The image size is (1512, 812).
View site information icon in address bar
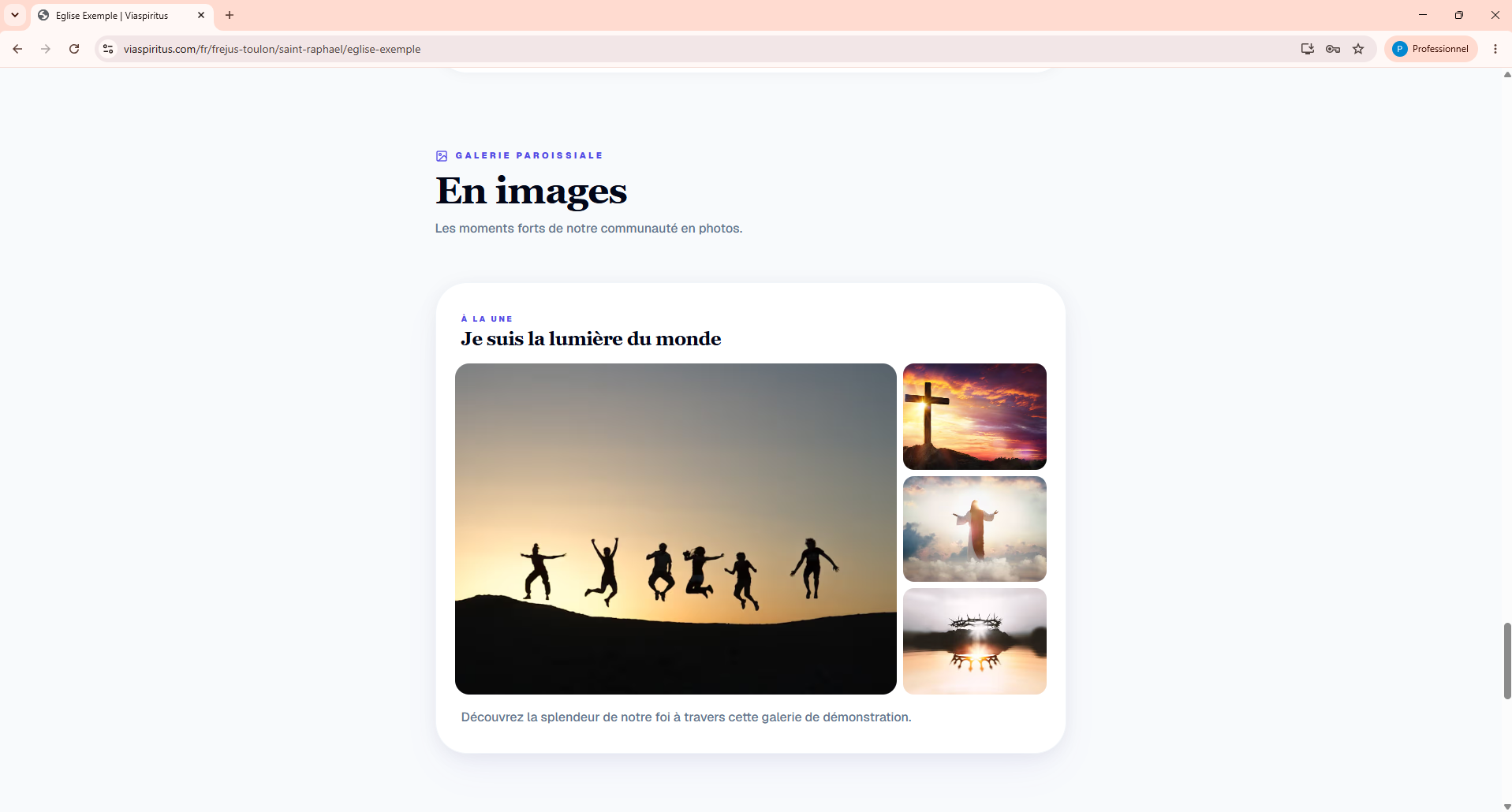click(x=108, y=49)
